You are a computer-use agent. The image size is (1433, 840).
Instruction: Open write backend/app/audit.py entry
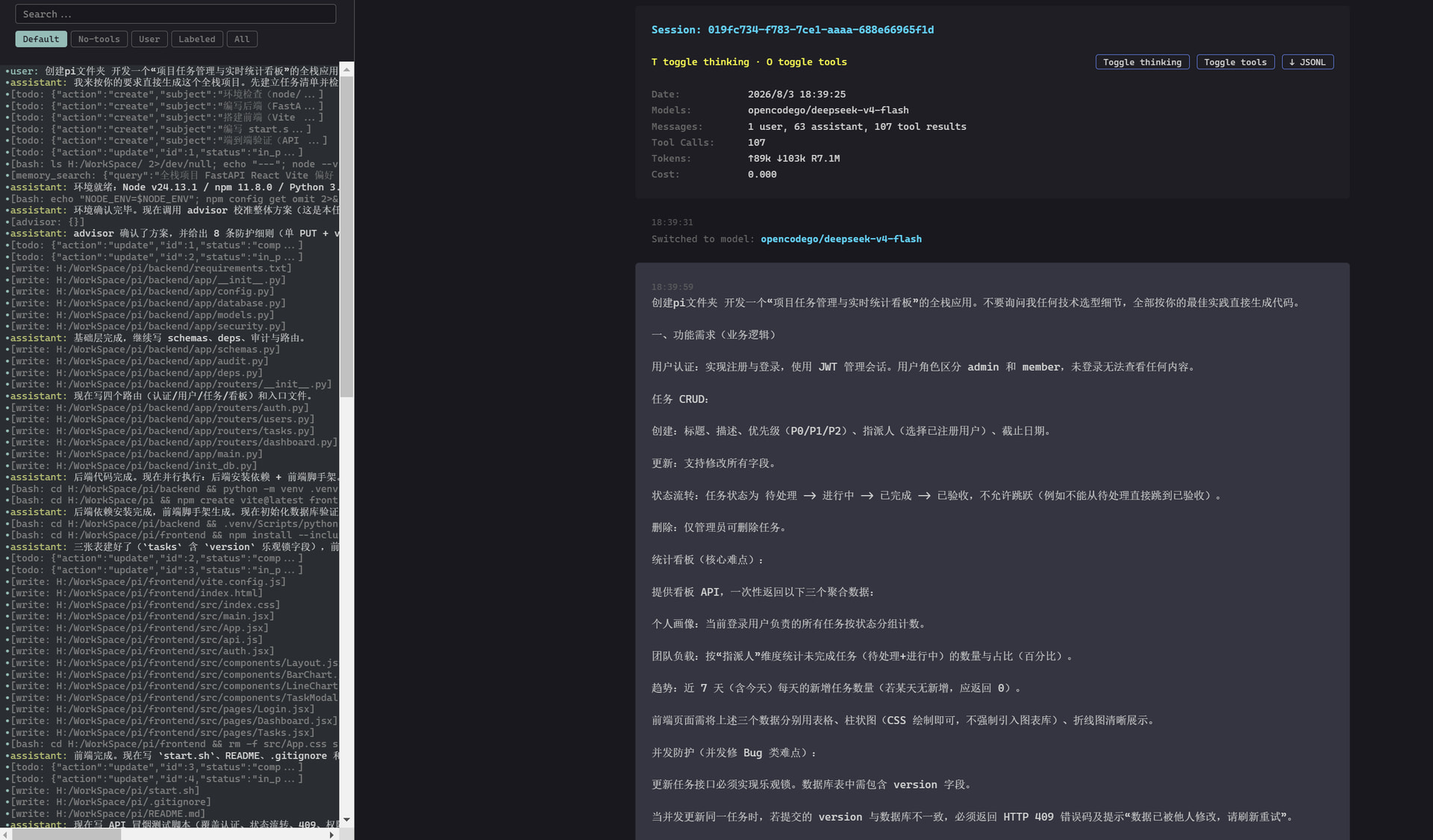pyautogui.click(x=140, y=361)
